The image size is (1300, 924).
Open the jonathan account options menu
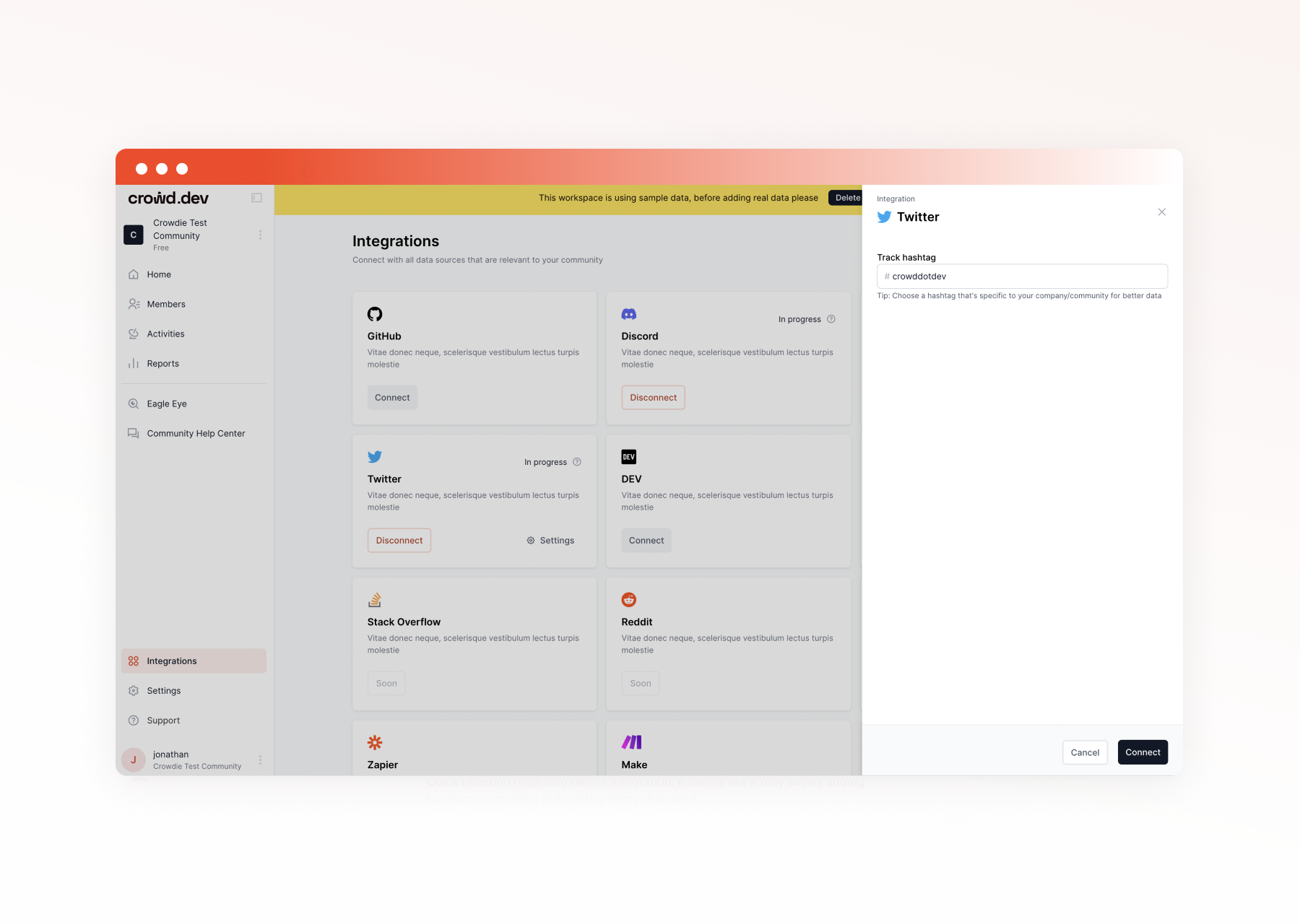pos(260,760)
